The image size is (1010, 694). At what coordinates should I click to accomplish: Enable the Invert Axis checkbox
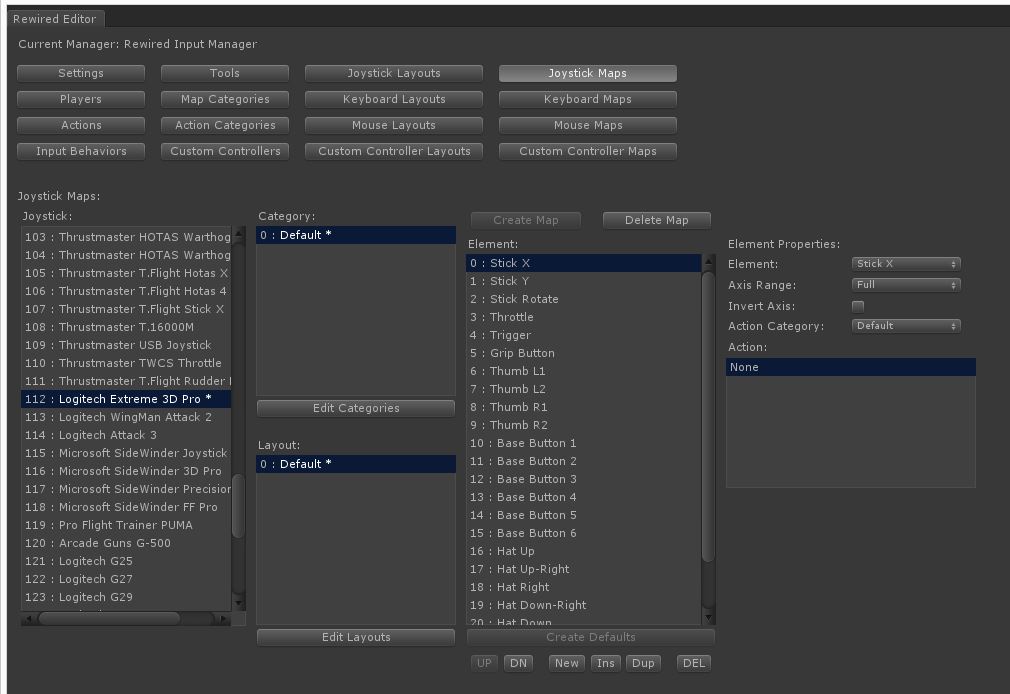pos(858,305)
